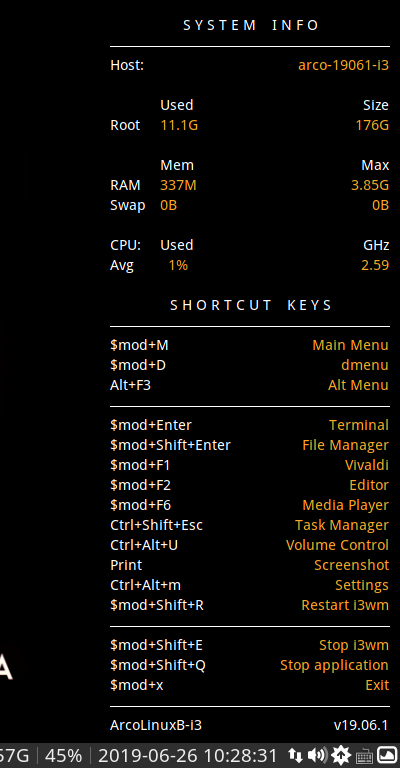
Task: Click the version text v19.06.1
Action: tap(361, 725)
